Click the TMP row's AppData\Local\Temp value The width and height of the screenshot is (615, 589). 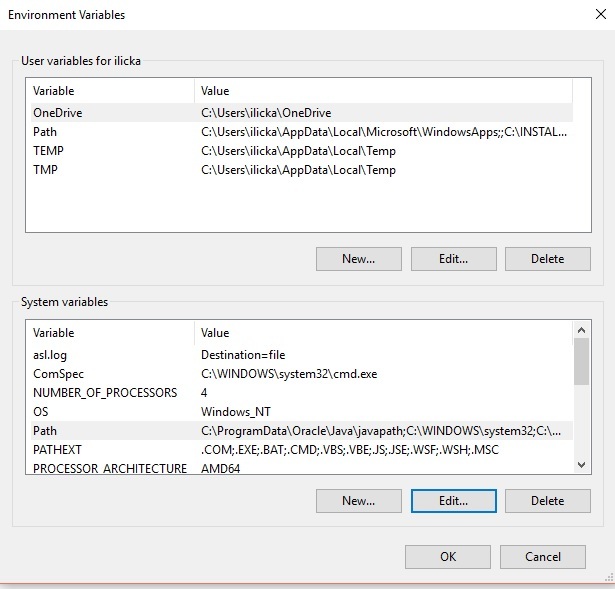pos(298,170)
